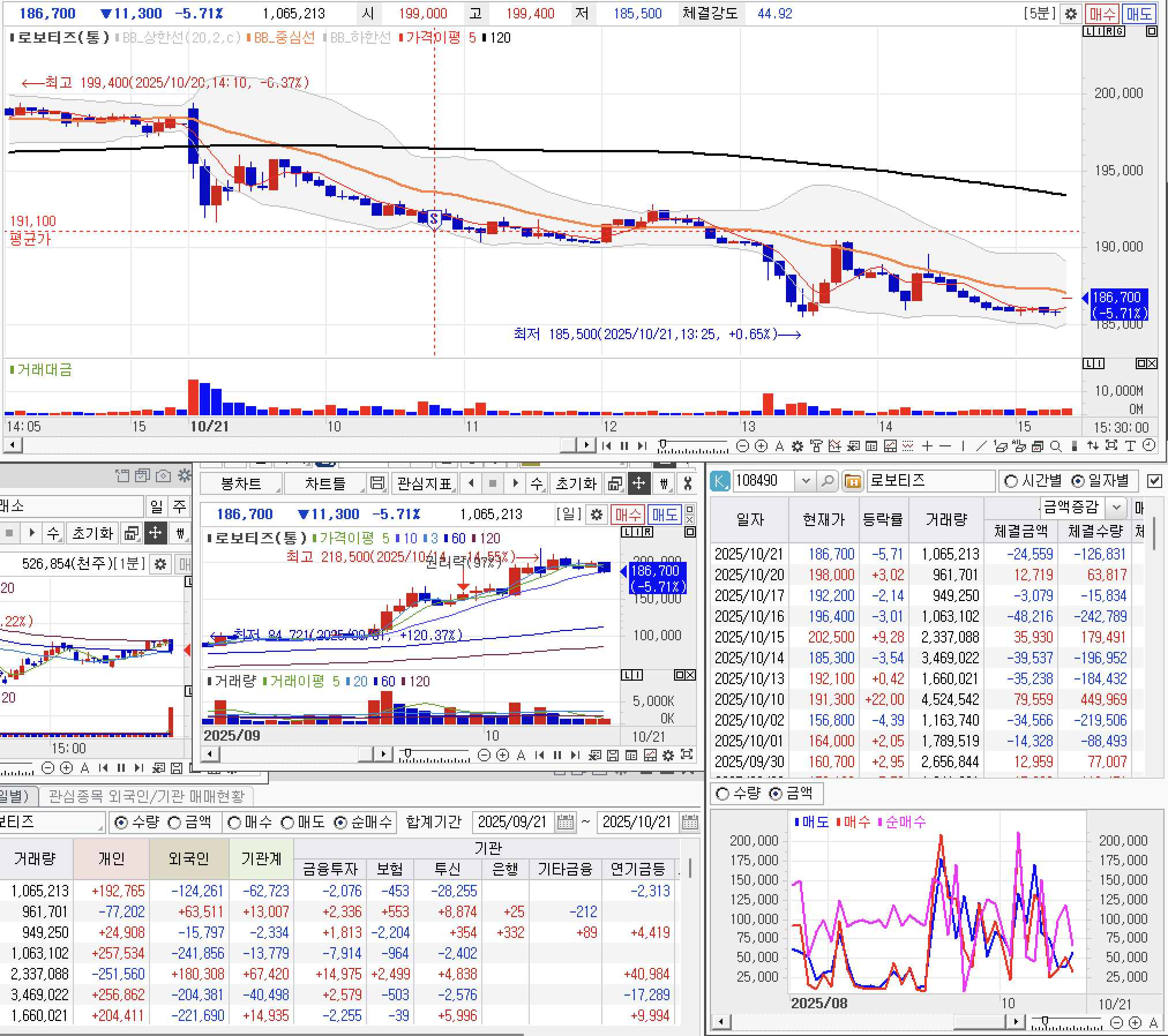Expand the 금액증감 dropdown
The image size is (1168, 1036).
[x=1116, y=508]
